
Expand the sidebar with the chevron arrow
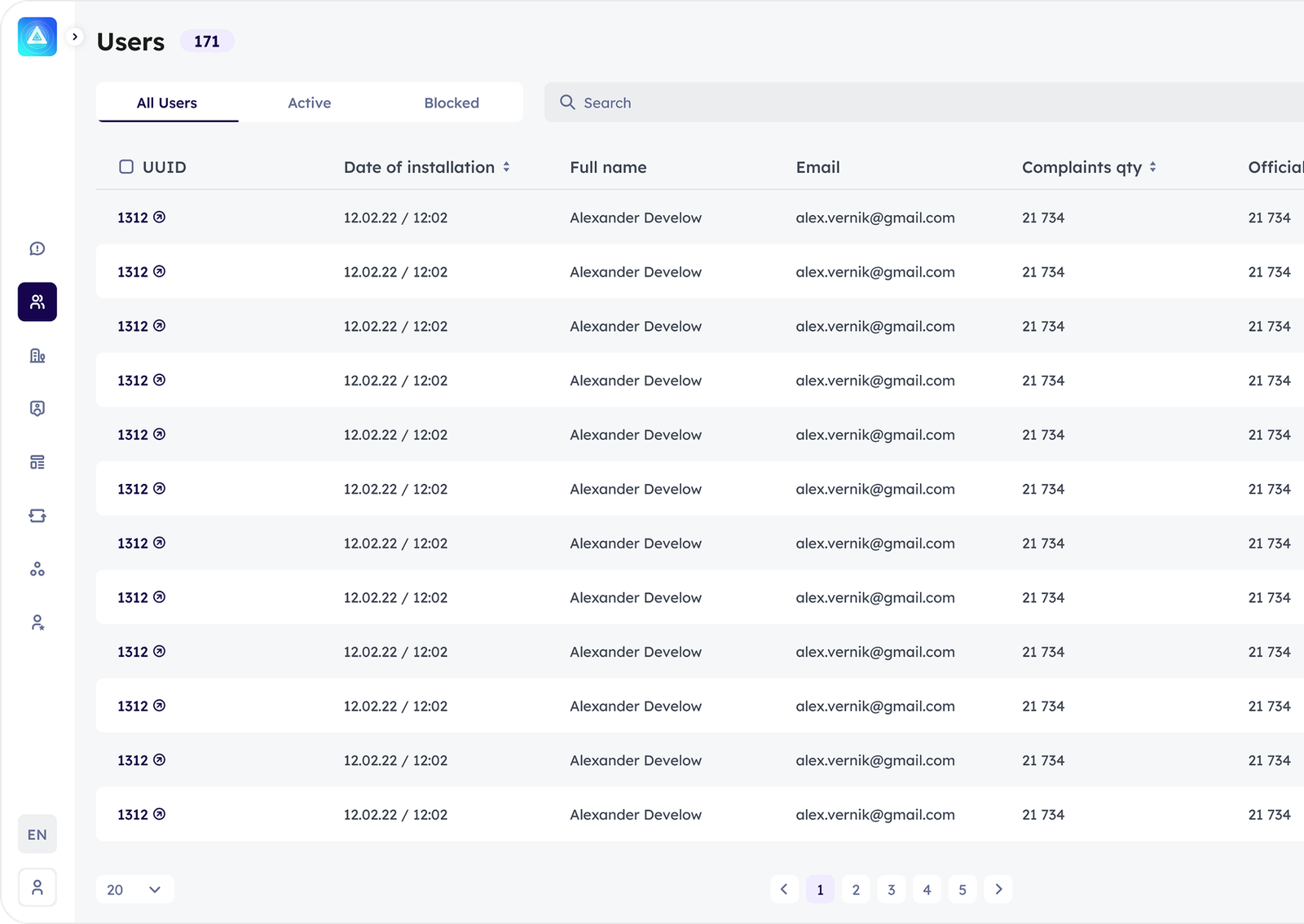pos(75,37)
